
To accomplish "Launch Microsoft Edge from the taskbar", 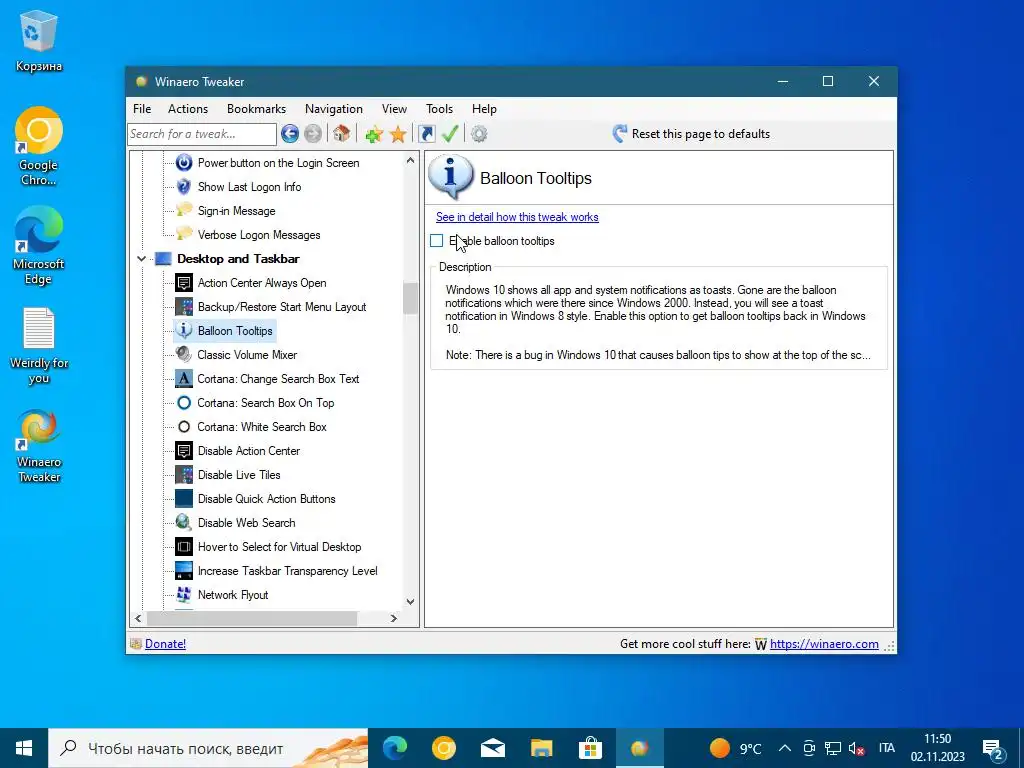I will point(394,748).
